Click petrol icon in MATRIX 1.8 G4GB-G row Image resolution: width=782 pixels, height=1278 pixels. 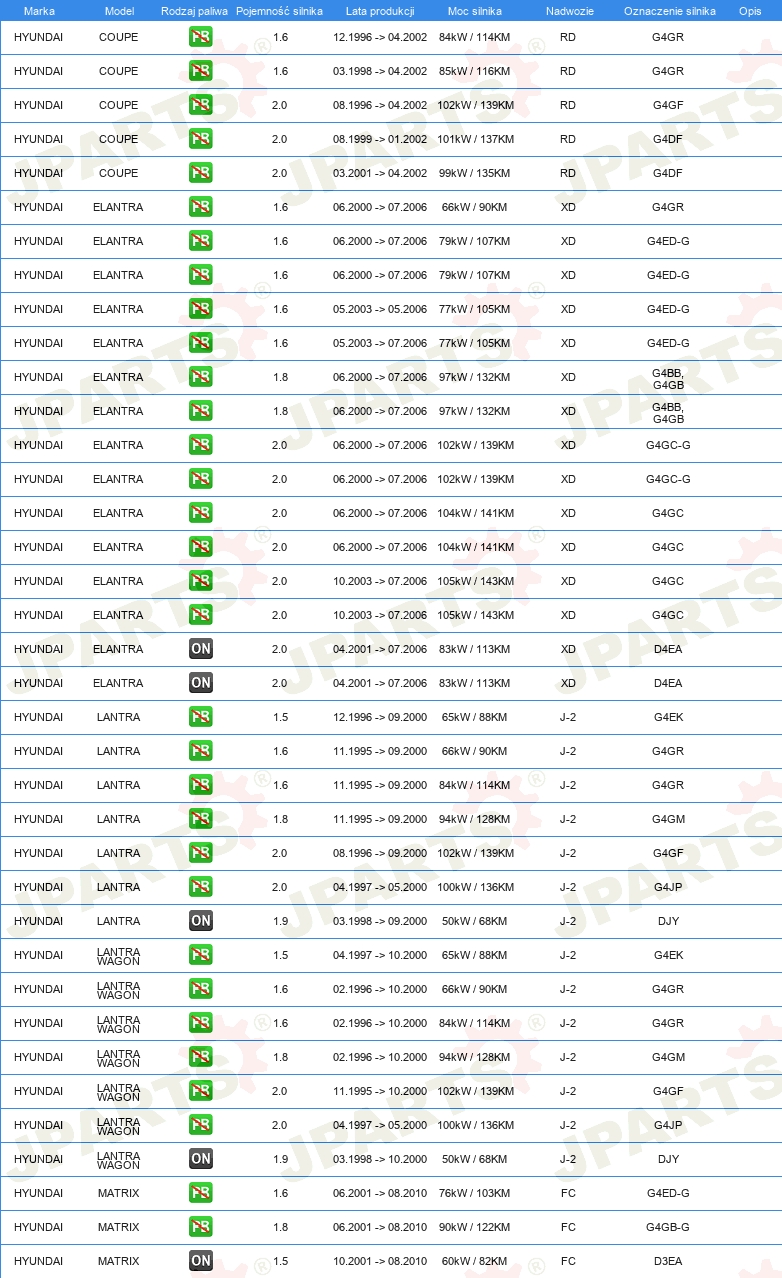pyautogui.click(x=200, y=1227)
